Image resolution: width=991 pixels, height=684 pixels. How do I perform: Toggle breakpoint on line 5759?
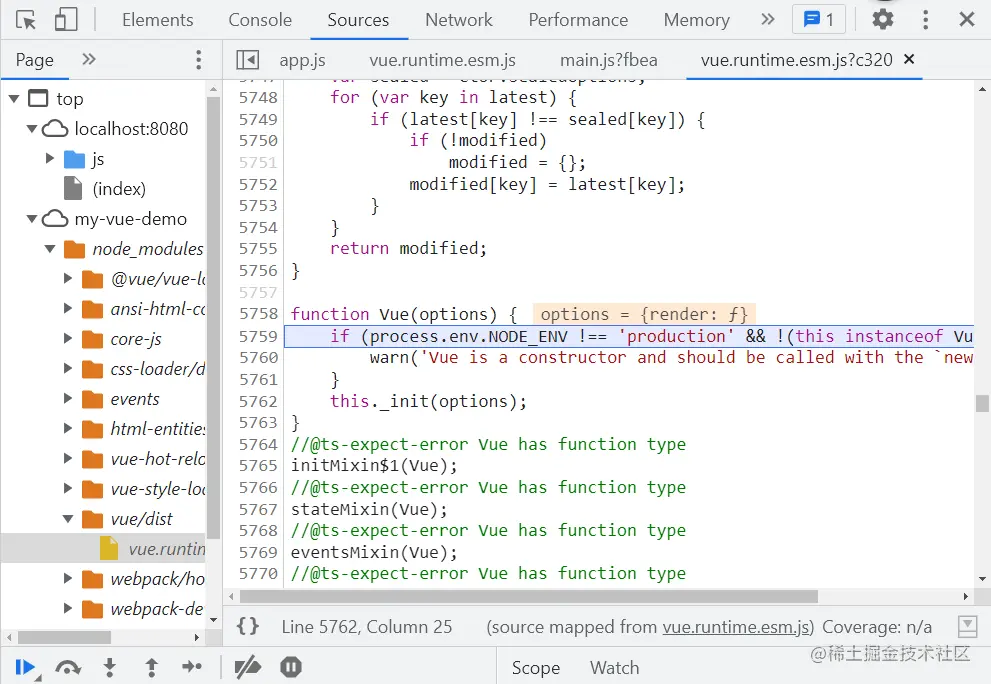coord(258,336)
